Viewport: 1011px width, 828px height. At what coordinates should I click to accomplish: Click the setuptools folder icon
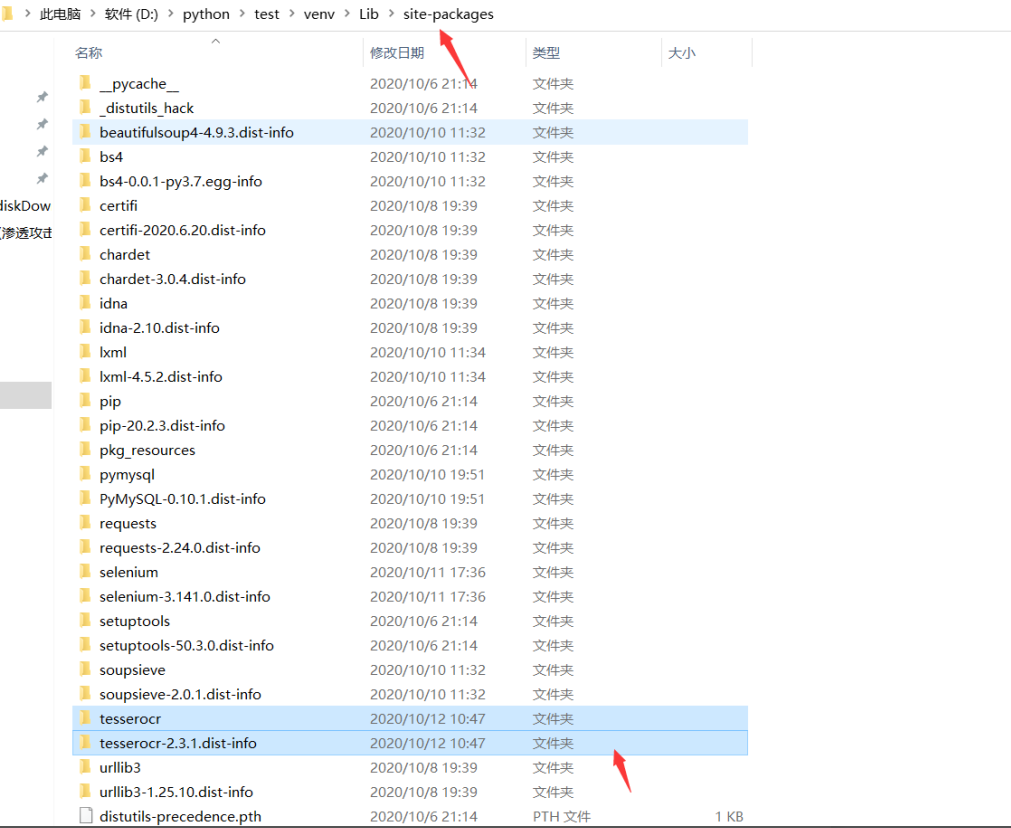[x=85, y=620]
